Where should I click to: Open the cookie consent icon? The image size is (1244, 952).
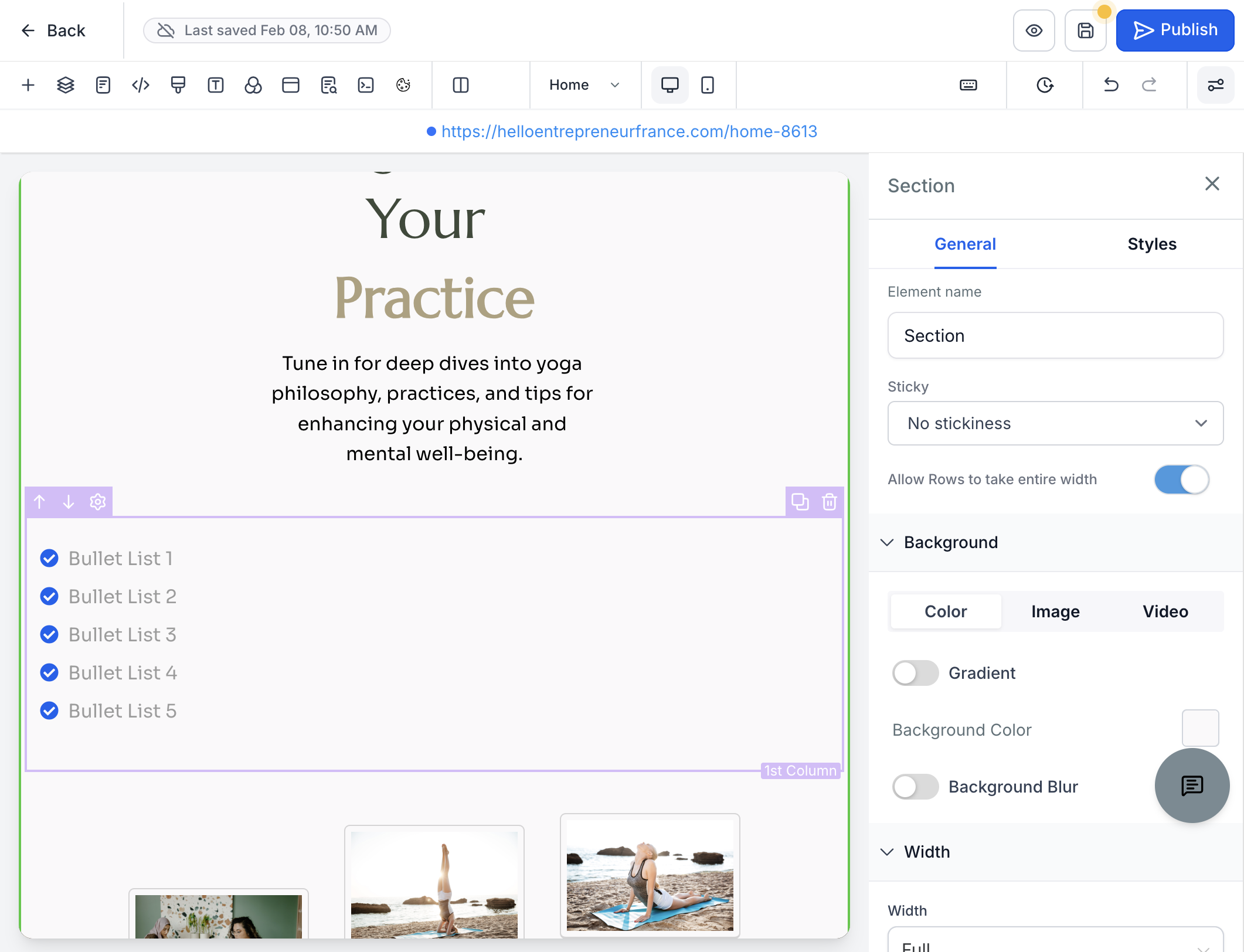point(403,85)
